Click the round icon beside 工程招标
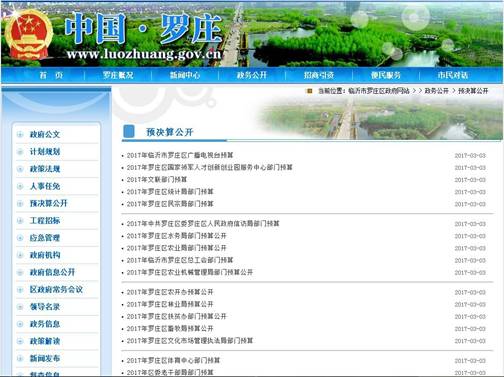Screen dimensions: 504x377 [20, 221]
